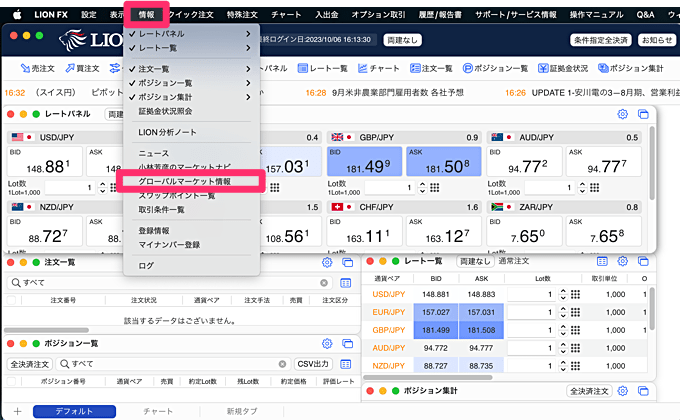Screen dimensions: 680x420
Task: Open settings gear of ポジション一覧 panel
Action: (x=327, y=344)
